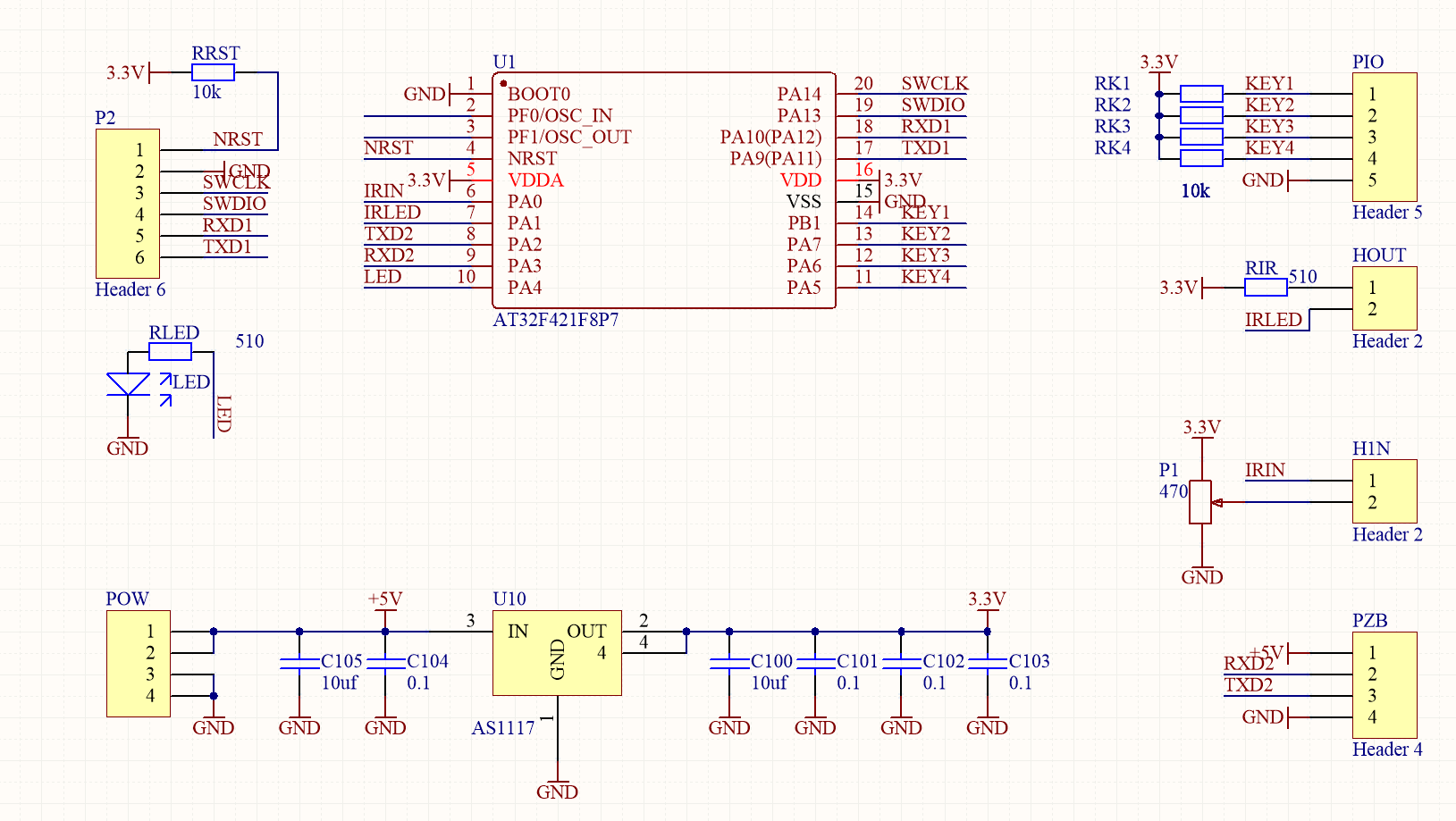Select capacitor C101 symbol
Image resolution: width=1456 pixels, height=821 pixels.
pos(815,664)
